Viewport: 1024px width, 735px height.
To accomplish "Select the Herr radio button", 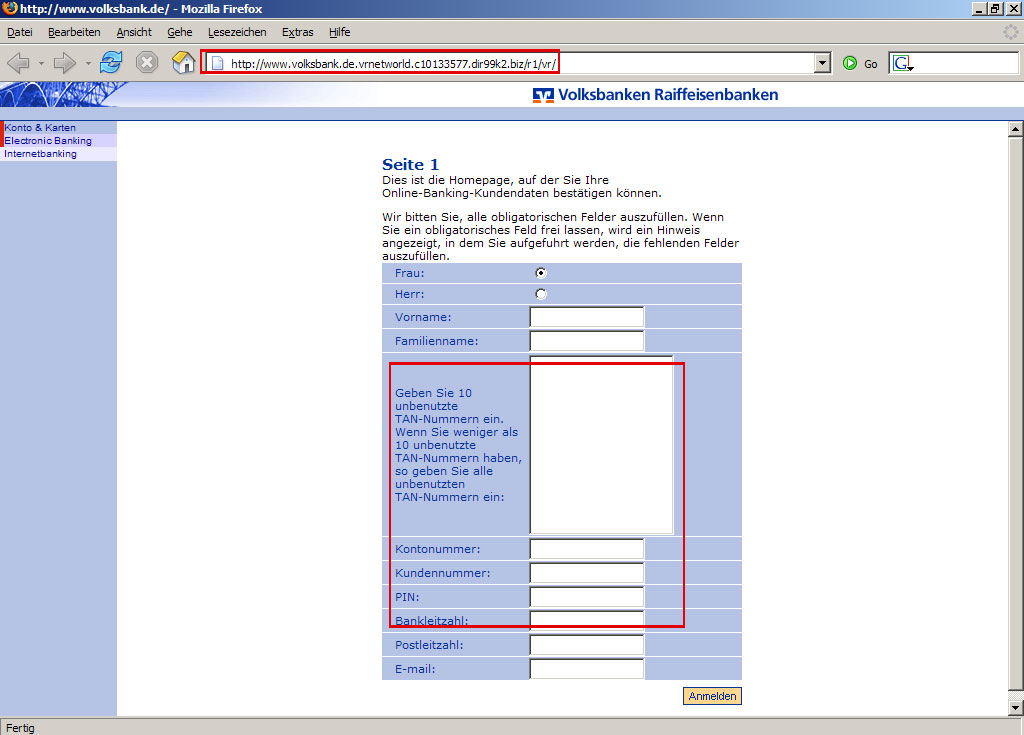I will click(x=541, y=294).
